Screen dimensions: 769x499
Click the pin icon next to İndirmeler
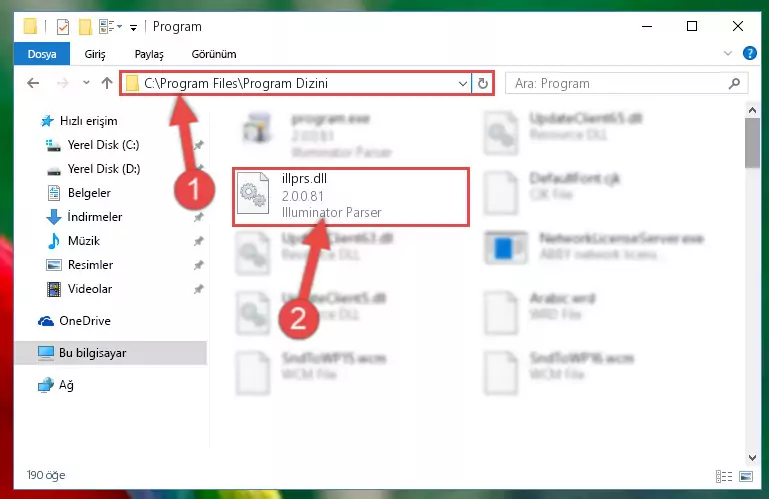(198, 217)
